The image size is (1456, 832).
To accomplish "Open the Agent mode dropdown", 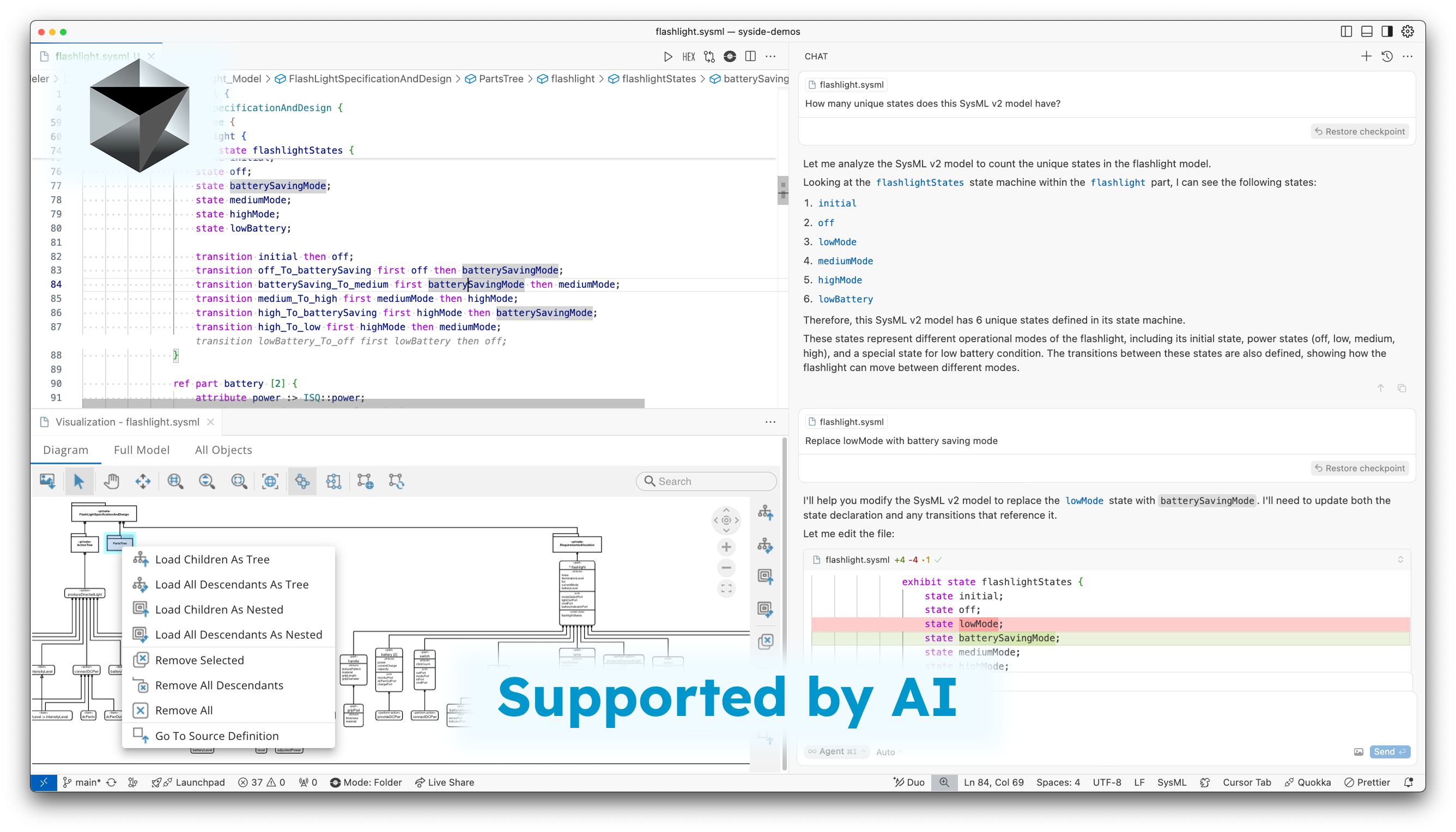I will click(836, 751).
